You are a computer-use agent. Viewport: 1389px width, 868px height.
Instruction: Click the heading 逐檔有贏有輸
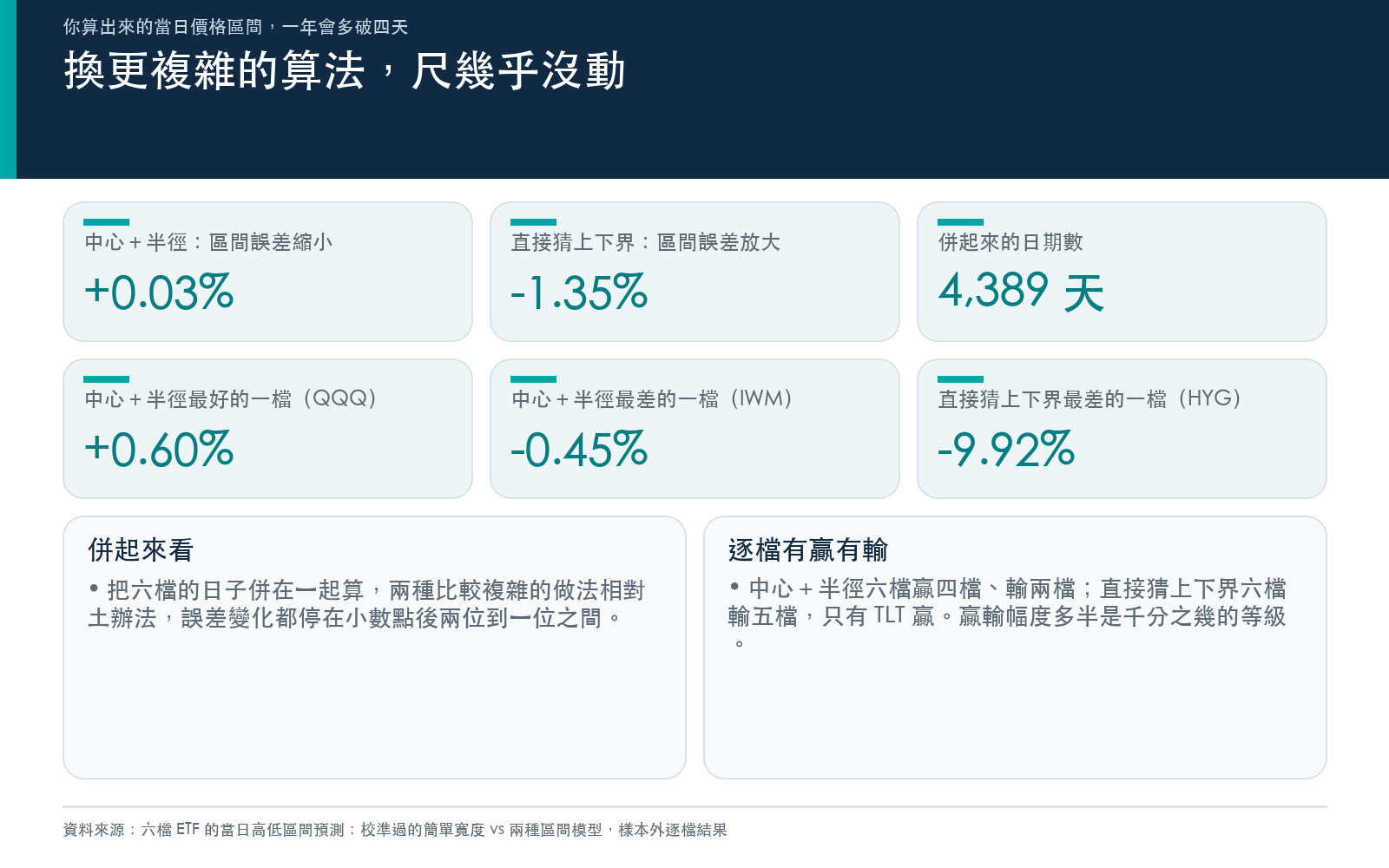tap(807, 549)
